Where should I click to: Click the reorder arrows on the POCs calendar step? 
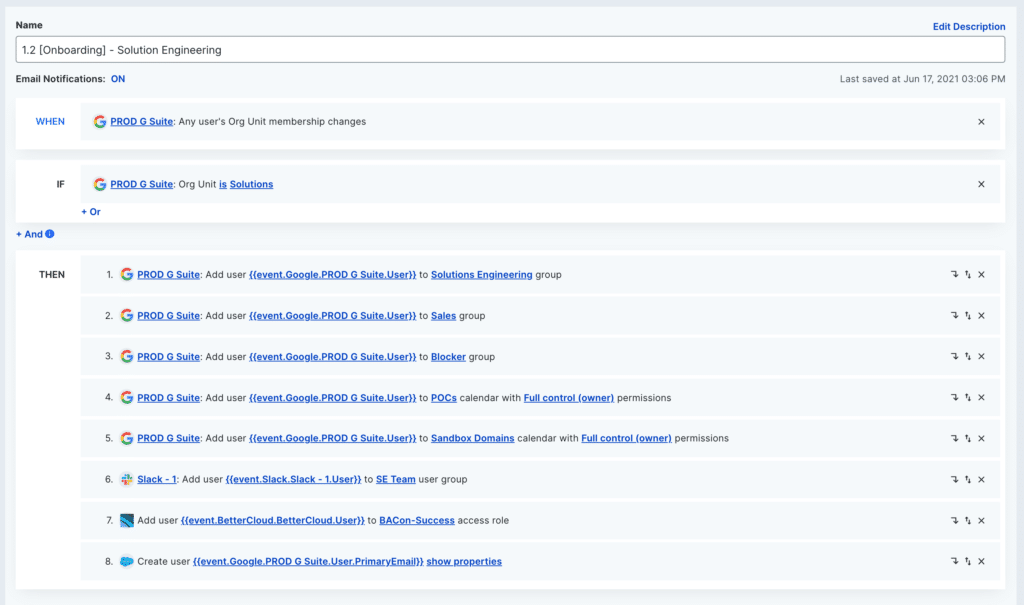pyautogui.click(x=968, y=397)
